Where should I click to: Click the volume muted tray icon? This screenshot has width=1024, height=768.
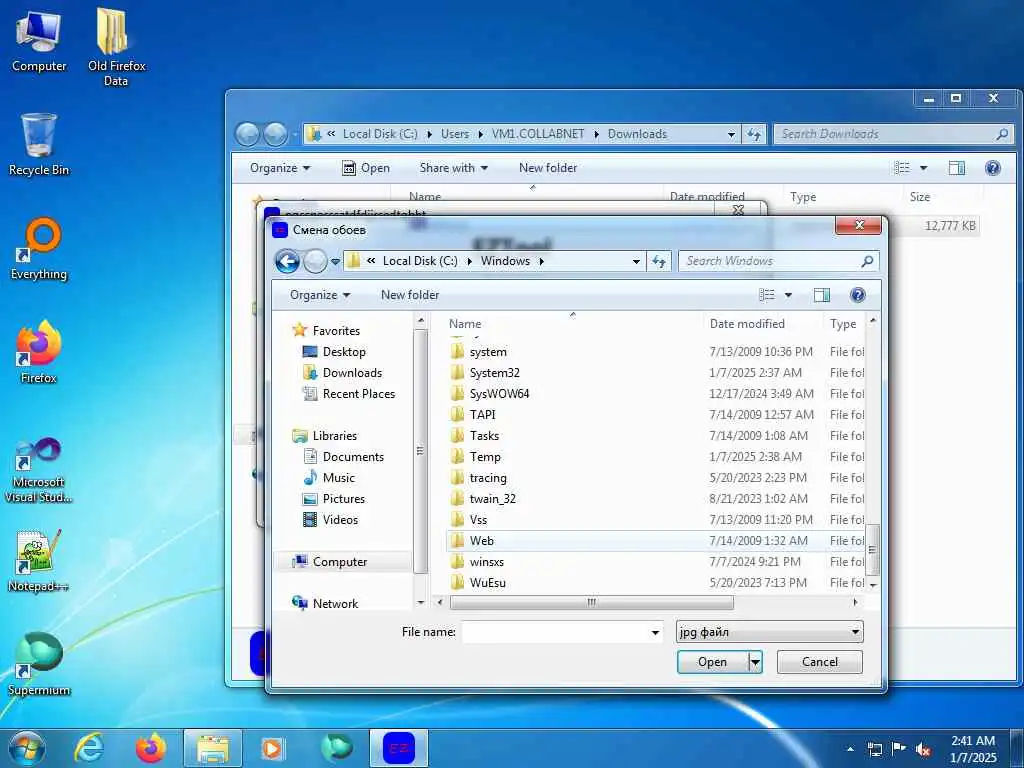923,749
